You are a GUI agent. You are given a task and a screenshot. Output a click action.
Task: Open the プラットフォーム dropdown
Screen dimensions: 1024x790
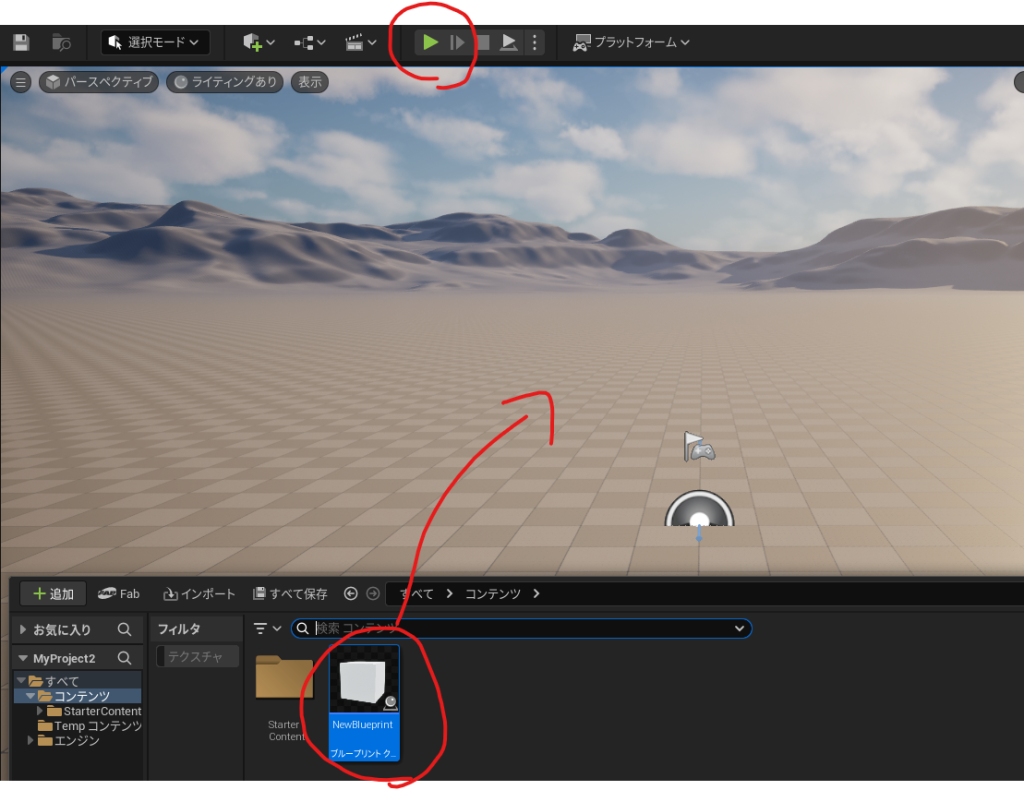(631, 42)
